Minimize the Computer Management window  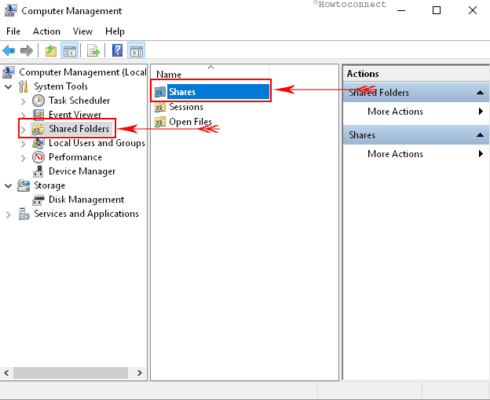click(x=402, y=10)
